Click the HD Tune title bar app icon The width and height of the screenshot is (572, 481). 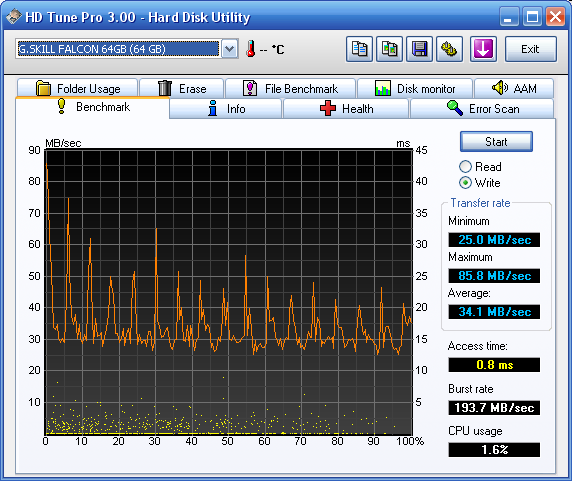click(x=13, y=16)
